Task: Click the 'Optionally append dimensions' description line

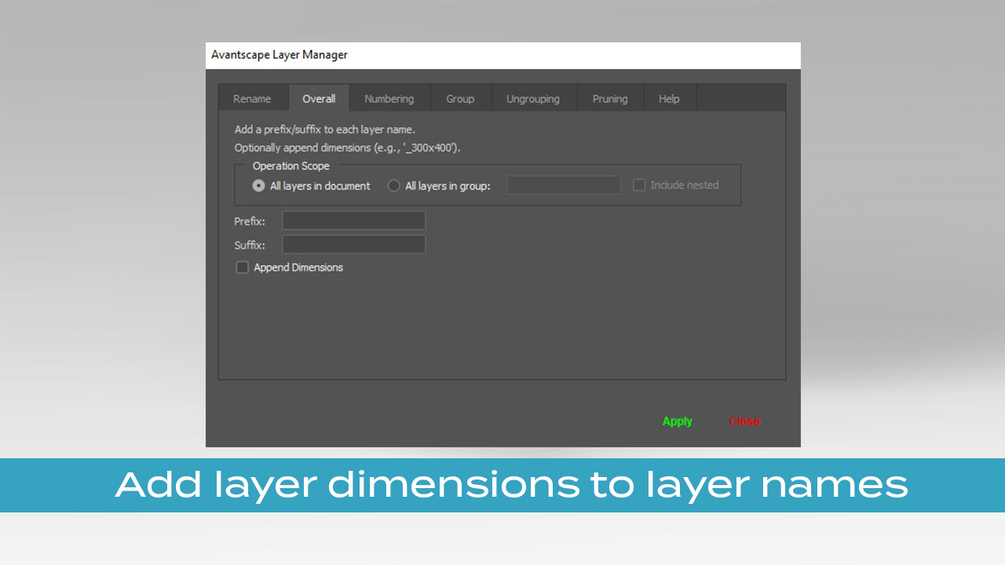Action: [x=347, y=148]
